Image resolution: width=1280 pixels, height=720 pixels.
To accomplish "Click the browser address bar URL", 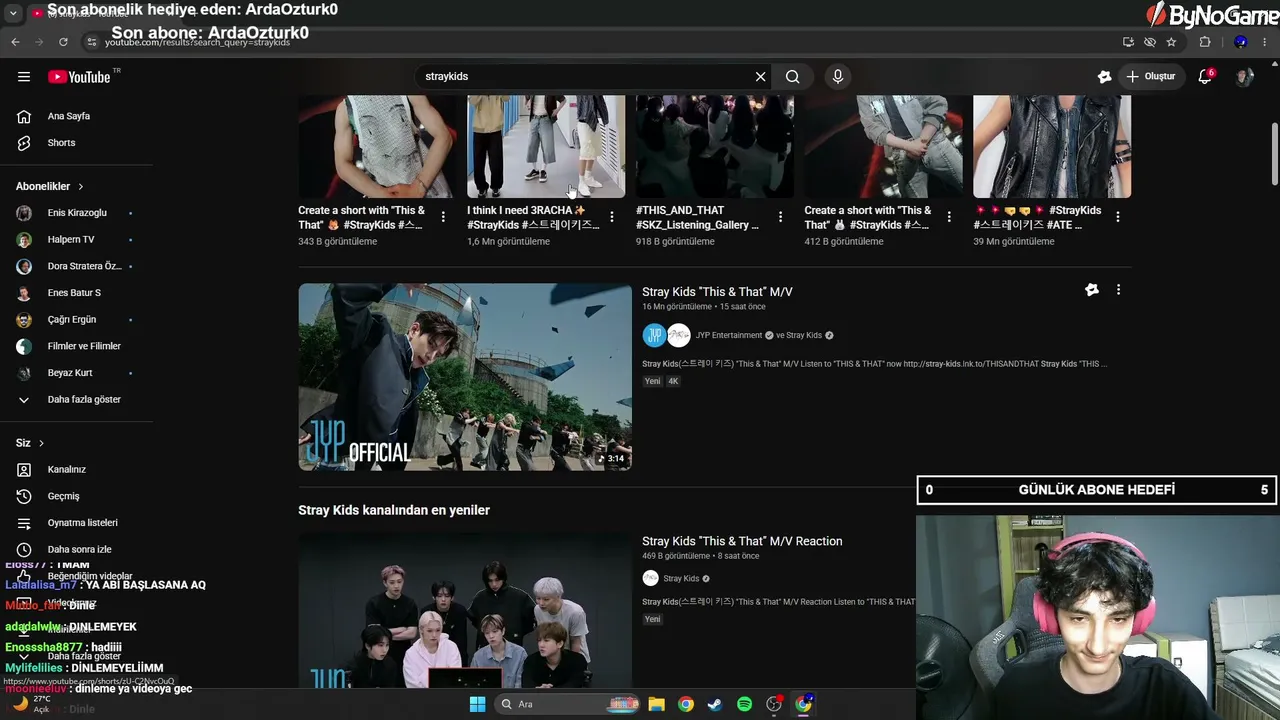I will 198,43.
